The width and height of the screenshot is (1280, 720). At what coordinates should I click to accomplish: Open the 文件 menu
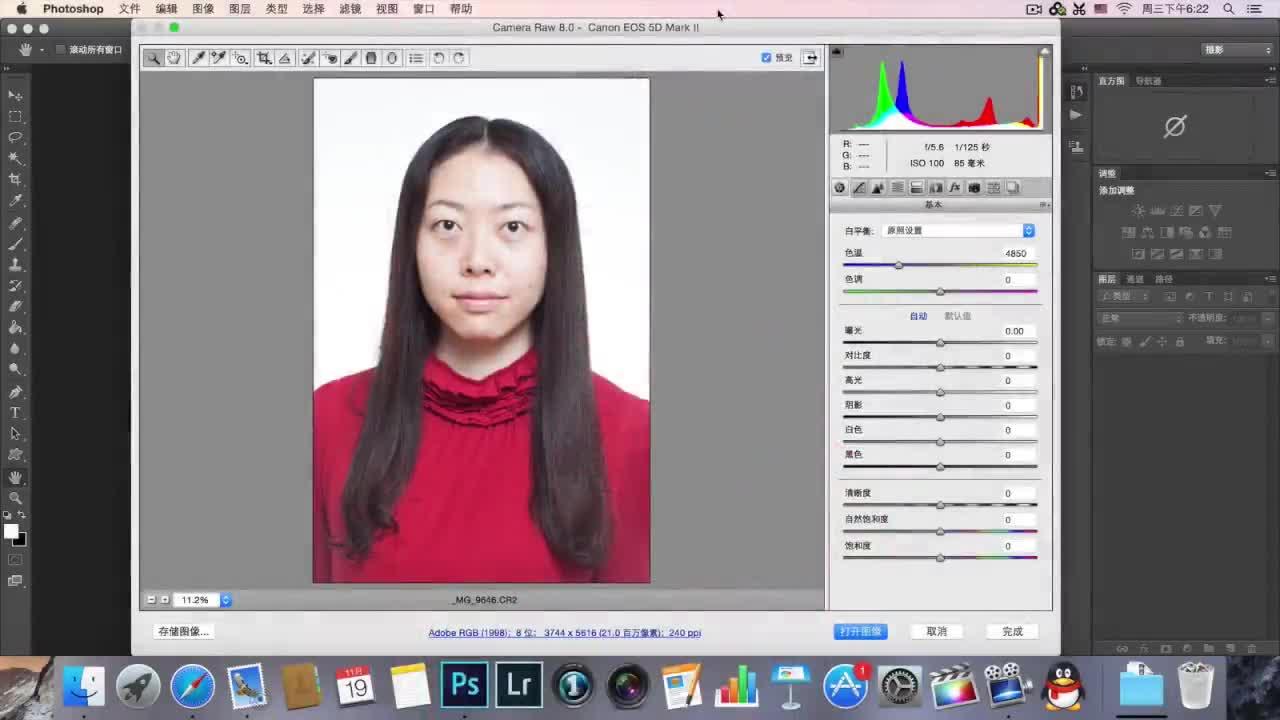[x=129, y=9]
